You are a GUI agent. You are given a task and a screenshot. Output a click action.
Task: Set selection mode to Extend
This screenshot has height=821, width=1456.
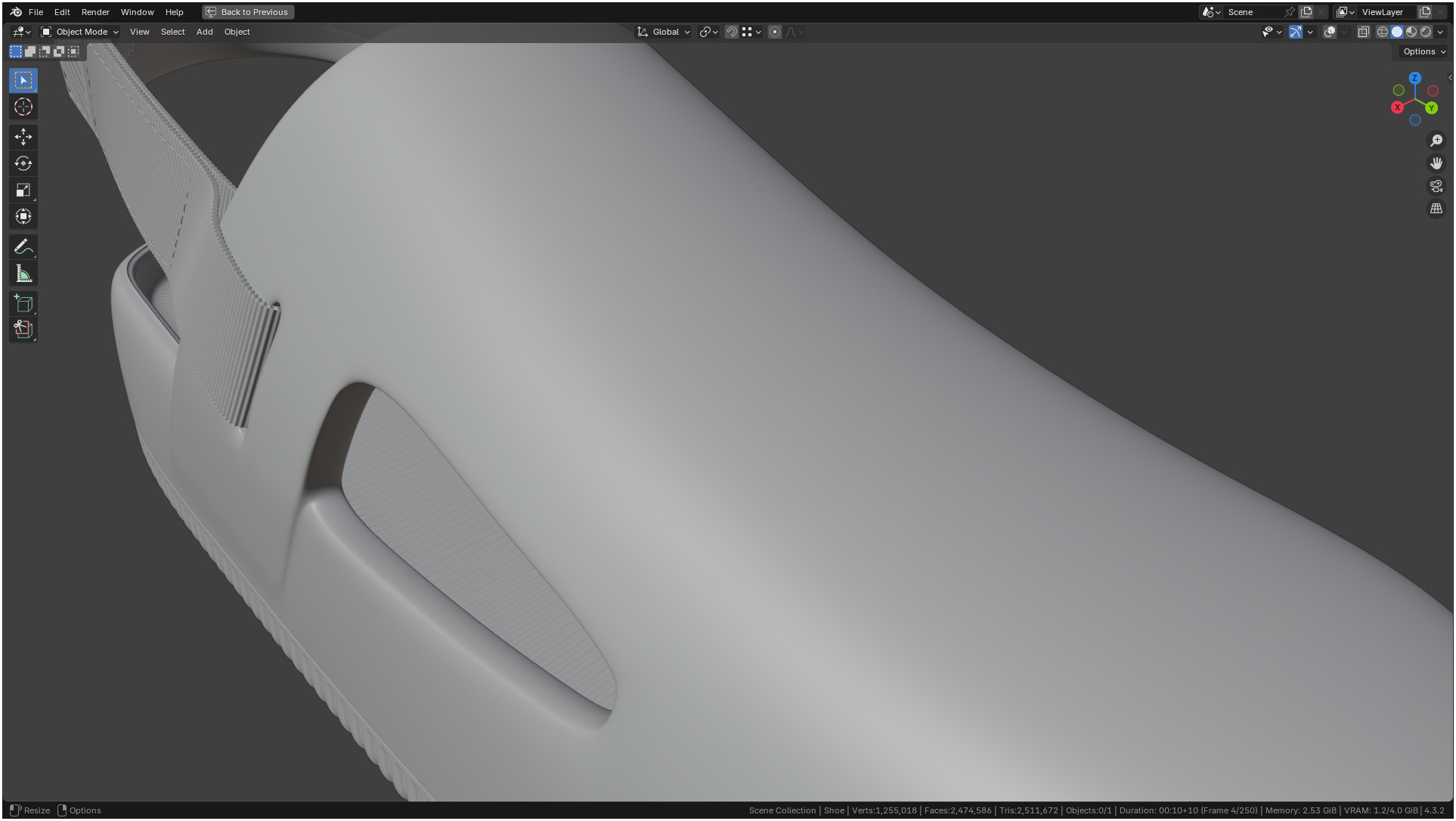pyautogui.click(x=30, y=51)
